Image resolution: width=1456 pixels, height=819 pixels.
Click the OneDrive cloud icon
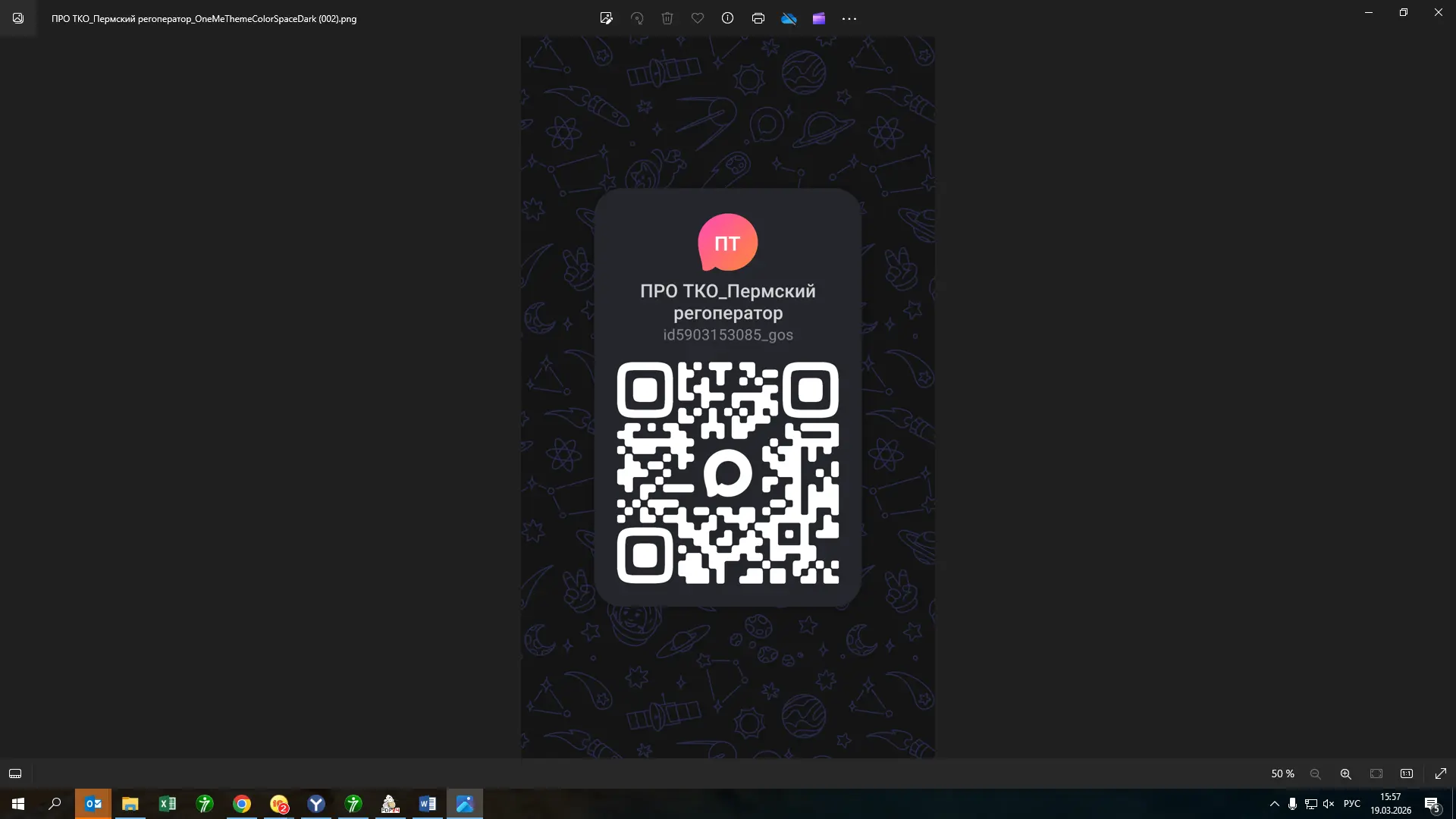click(x=789, y=18)
